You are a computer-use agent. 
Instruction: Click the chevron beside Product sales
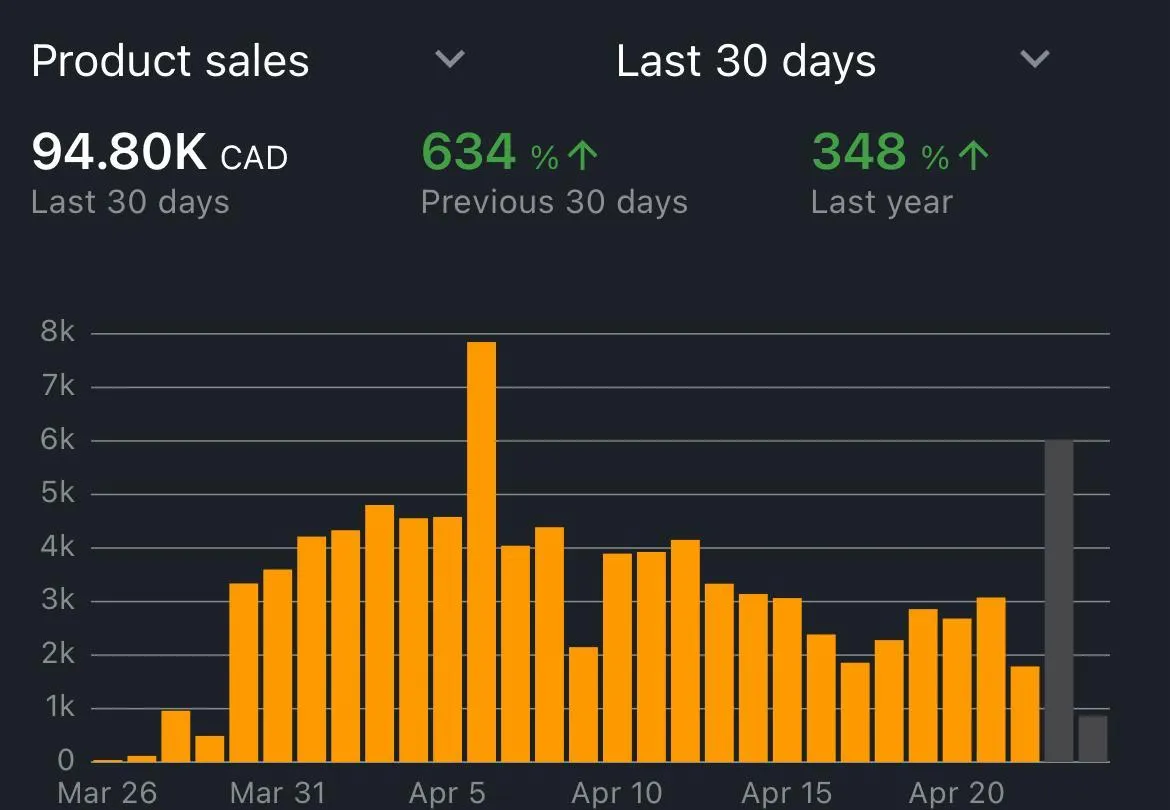pyautogui.click(x=450, y=58)
